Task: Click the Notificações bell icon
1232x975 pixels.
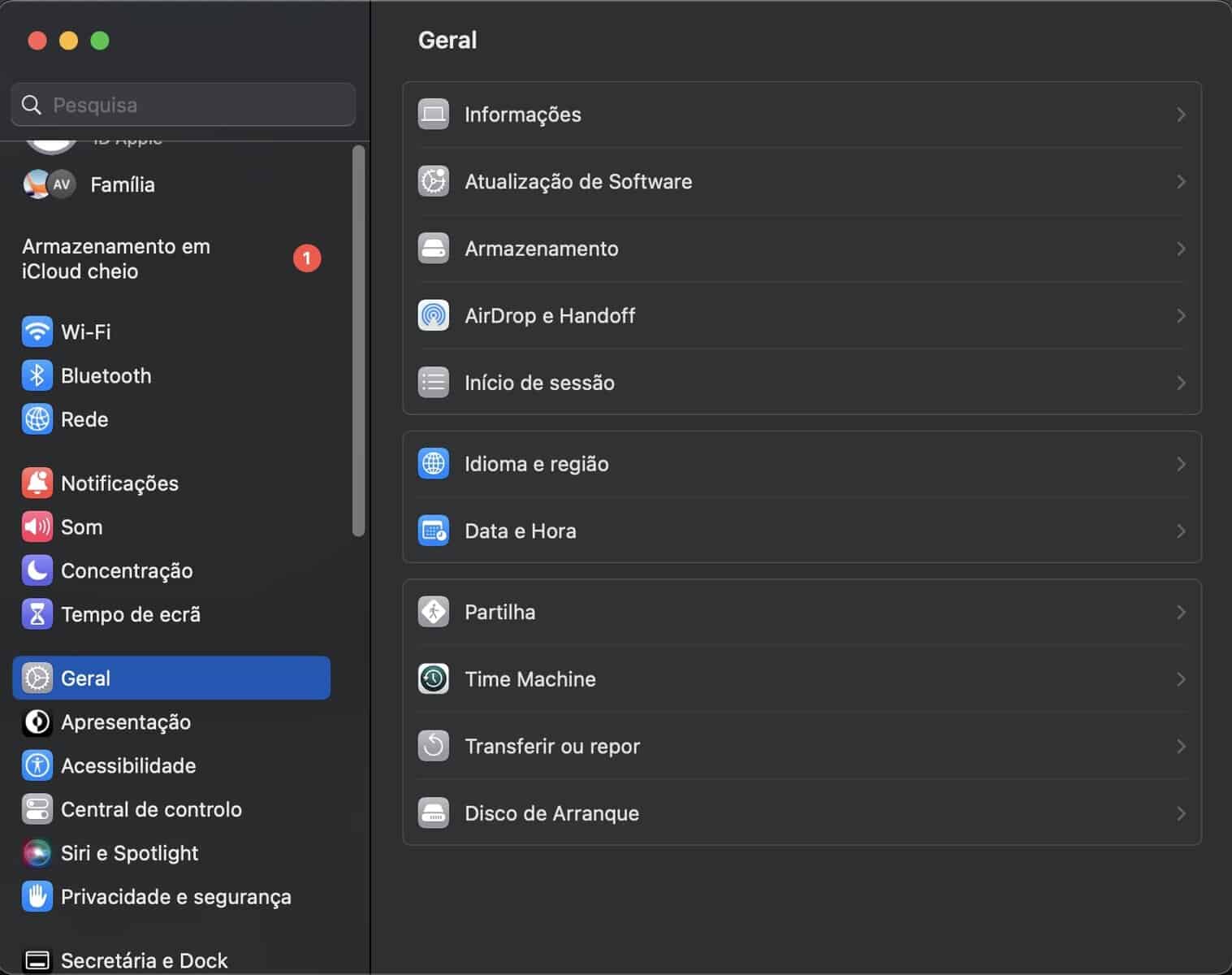Action: point(37,483)
